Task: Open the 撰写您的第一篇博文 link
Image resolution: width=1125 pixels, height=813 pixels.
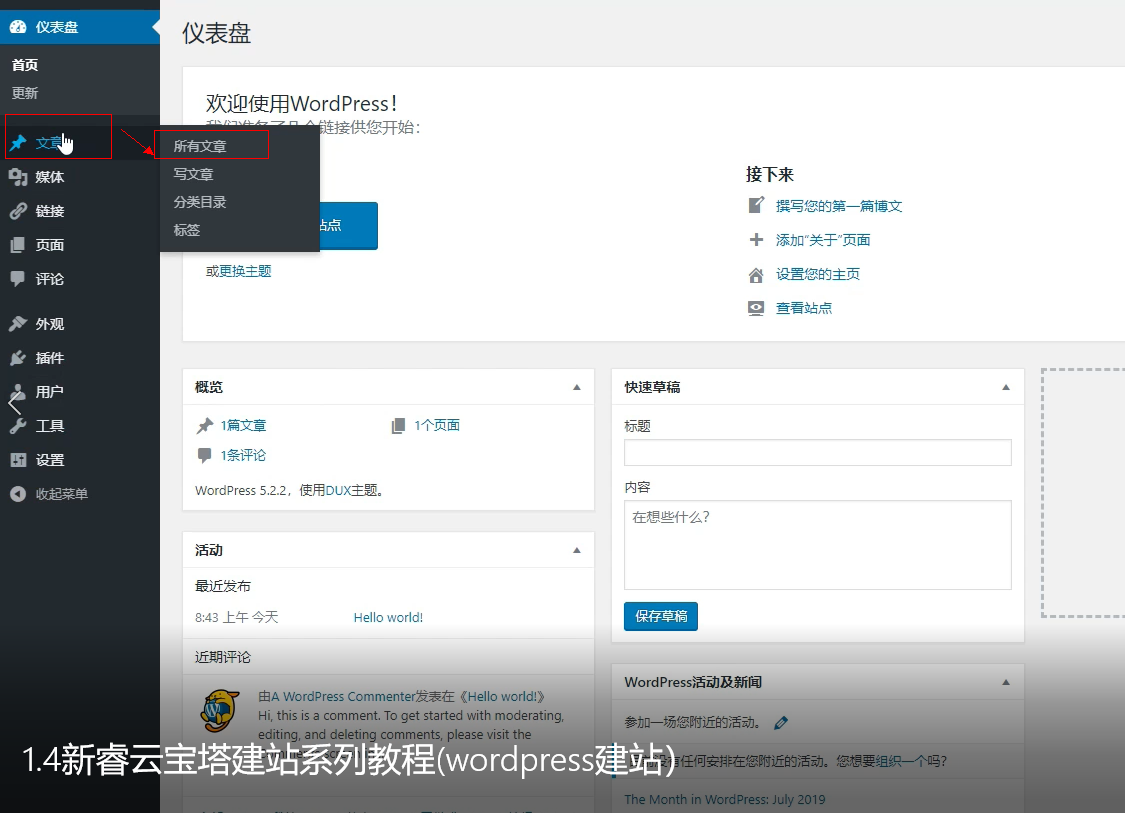Action: [x=839, y=206]
